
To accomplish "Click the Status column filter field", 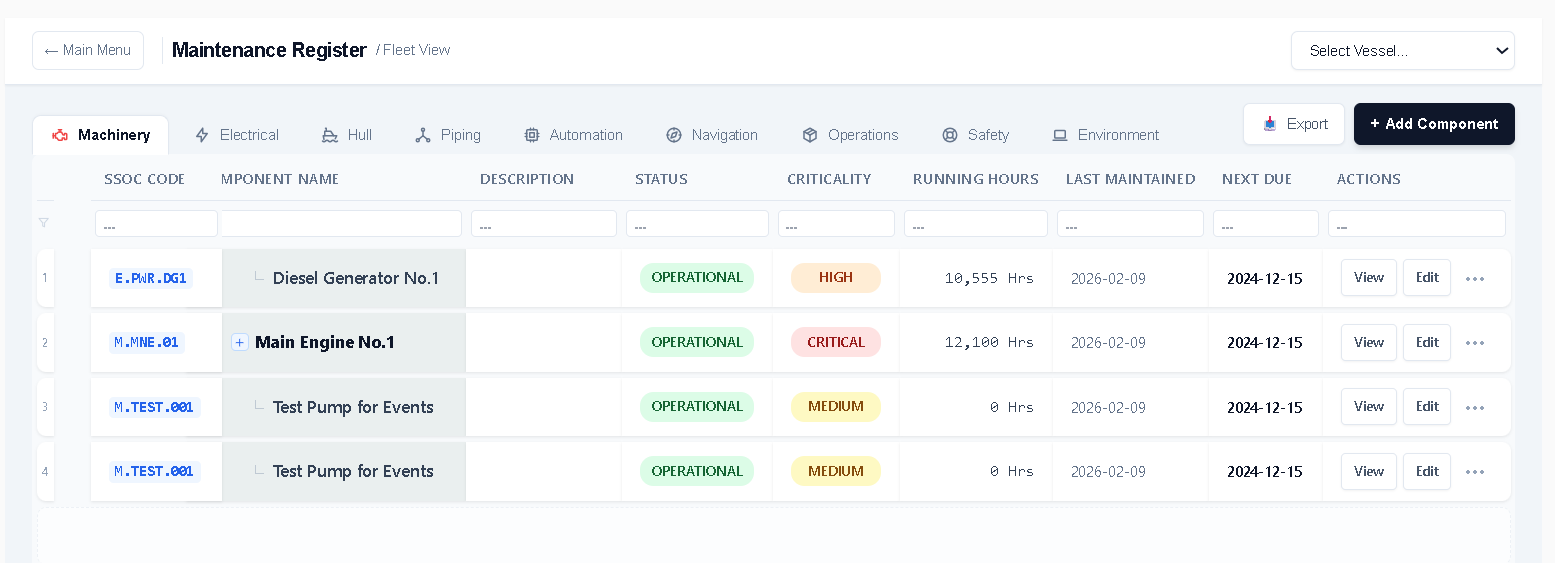I will (x=697, y=224).
